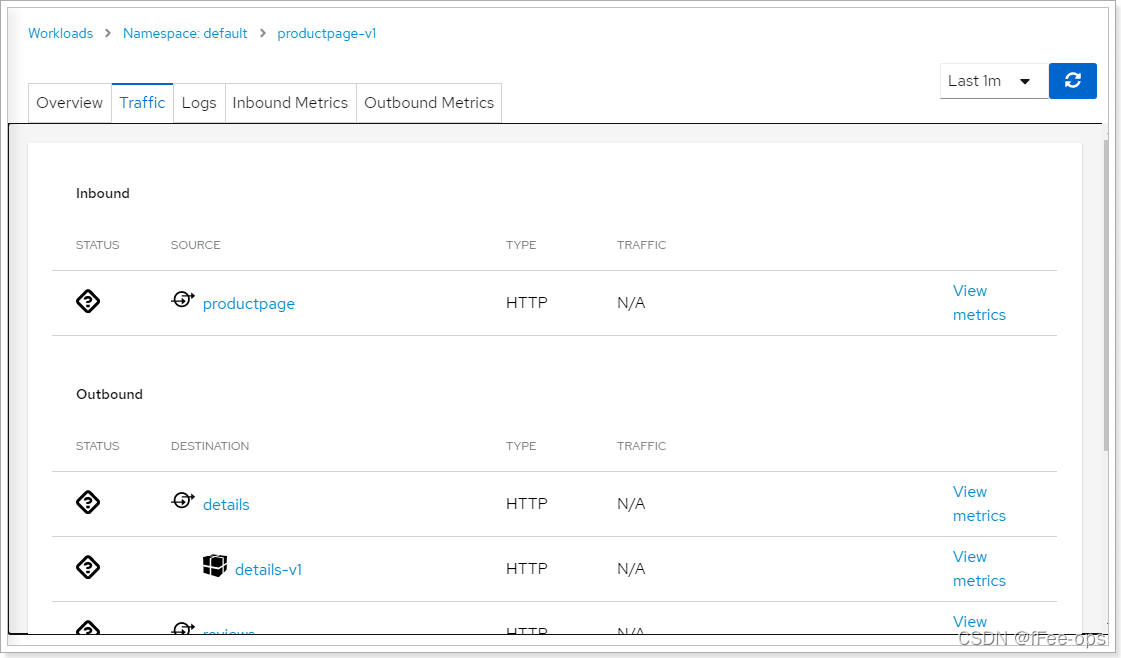Image resolution: width=1121 pixels, height=658 pixels.
Task: Open View metrics for details-v1
Action: pos(979,569)
